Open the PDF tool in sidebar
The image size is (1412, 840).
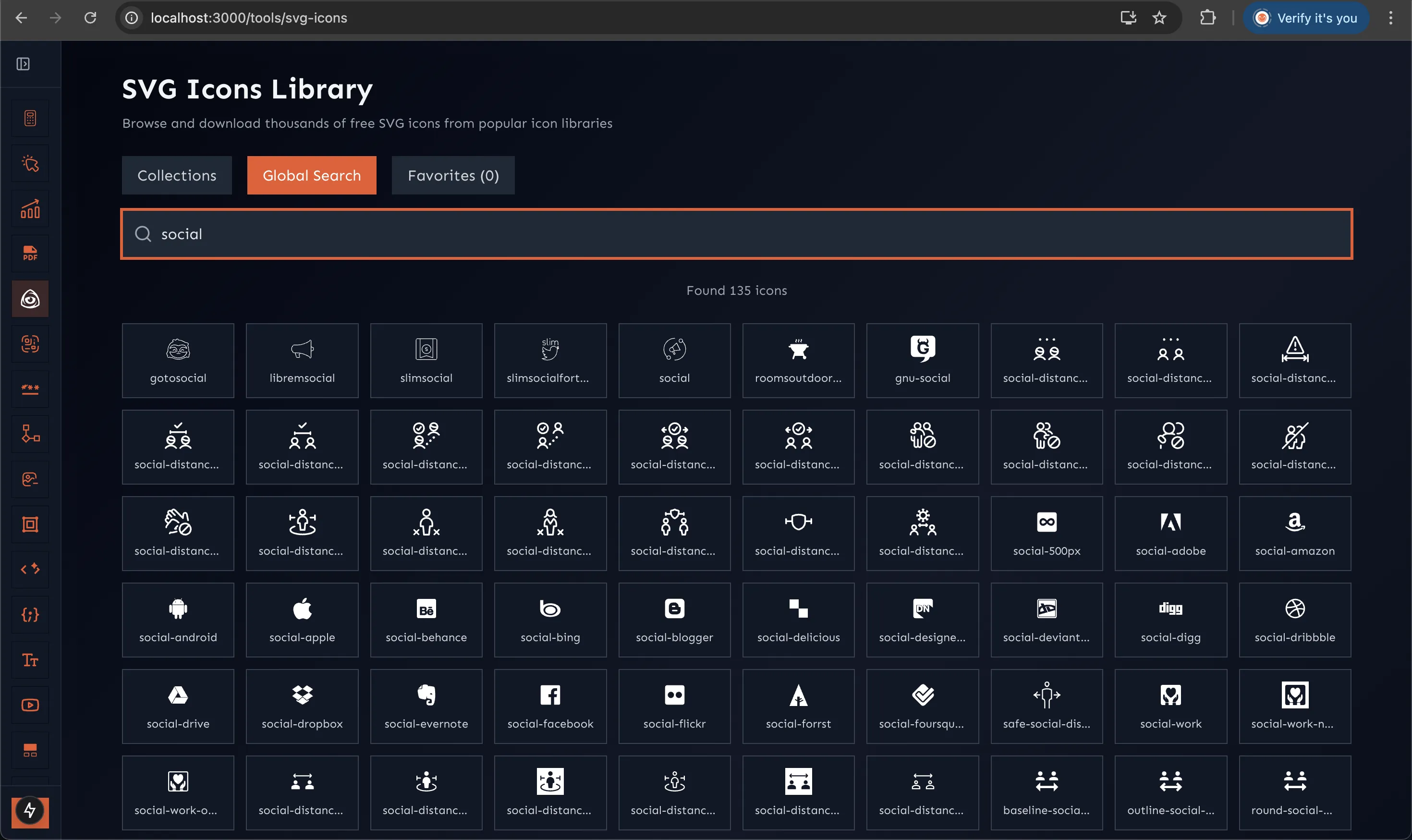coord(30,254)
